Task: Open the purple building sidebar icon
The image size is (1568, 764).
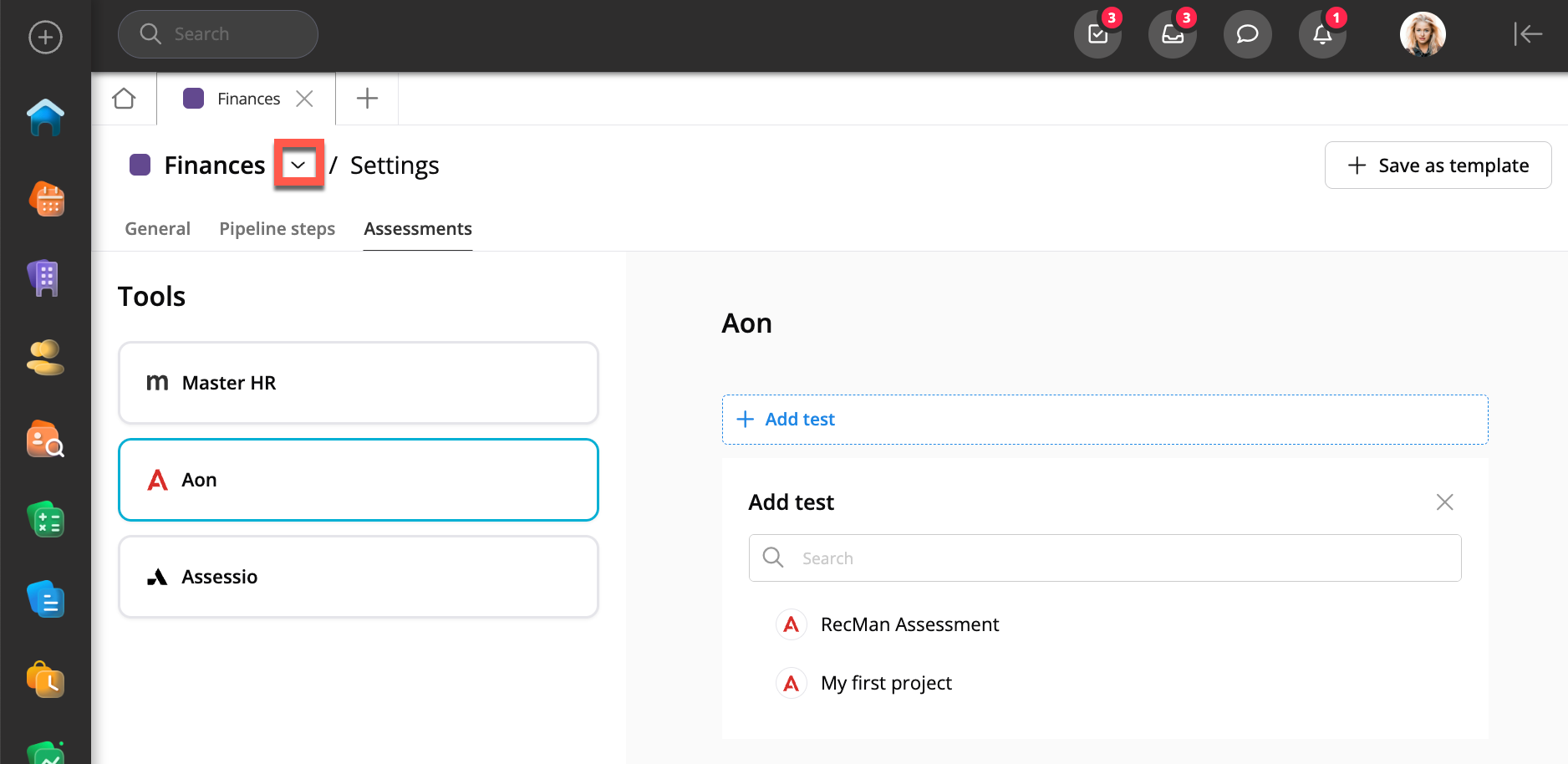Action: point(45,278)
